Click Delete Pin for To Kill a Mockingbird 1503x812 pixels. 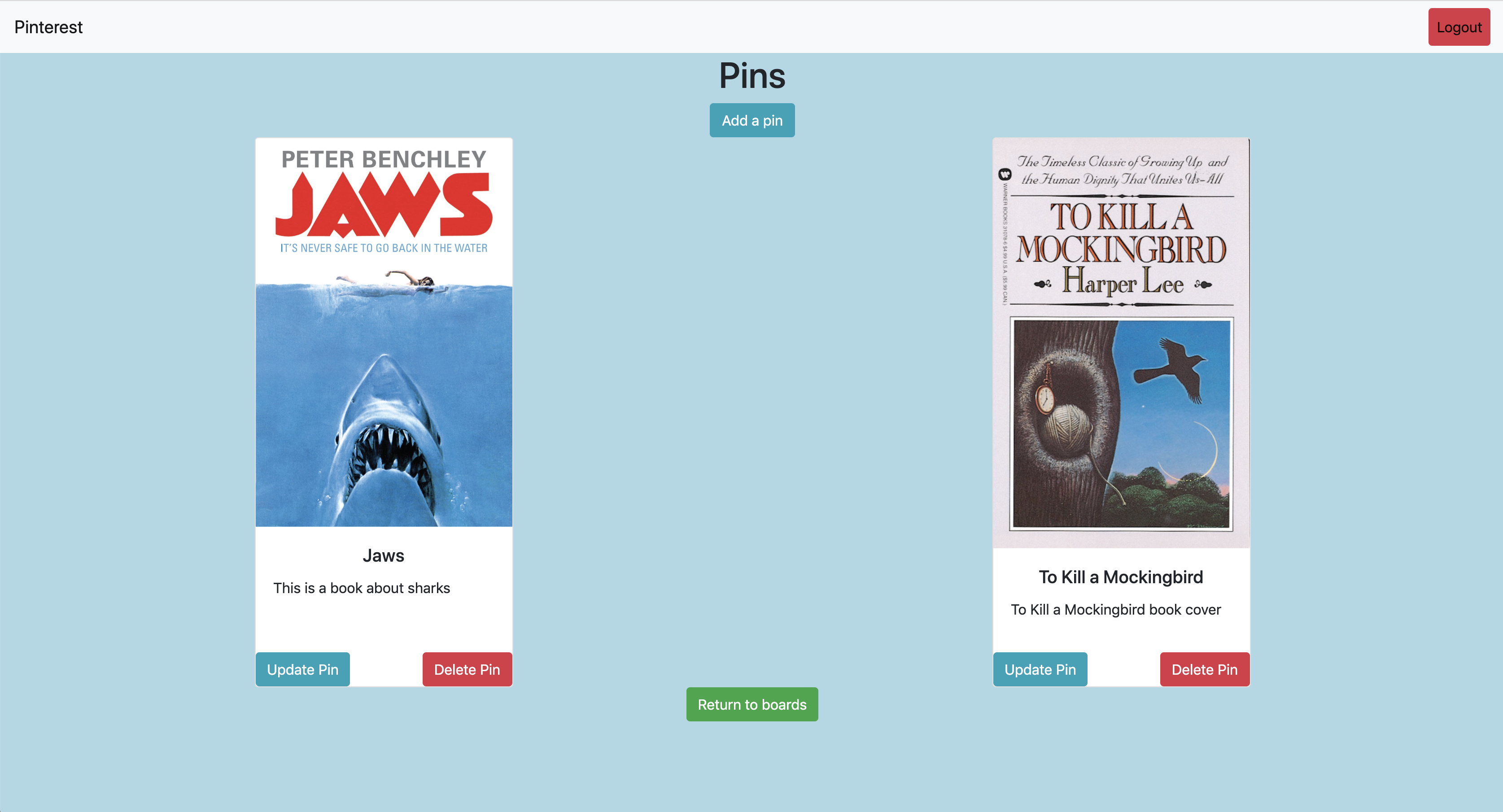(x=1204, y=669)
